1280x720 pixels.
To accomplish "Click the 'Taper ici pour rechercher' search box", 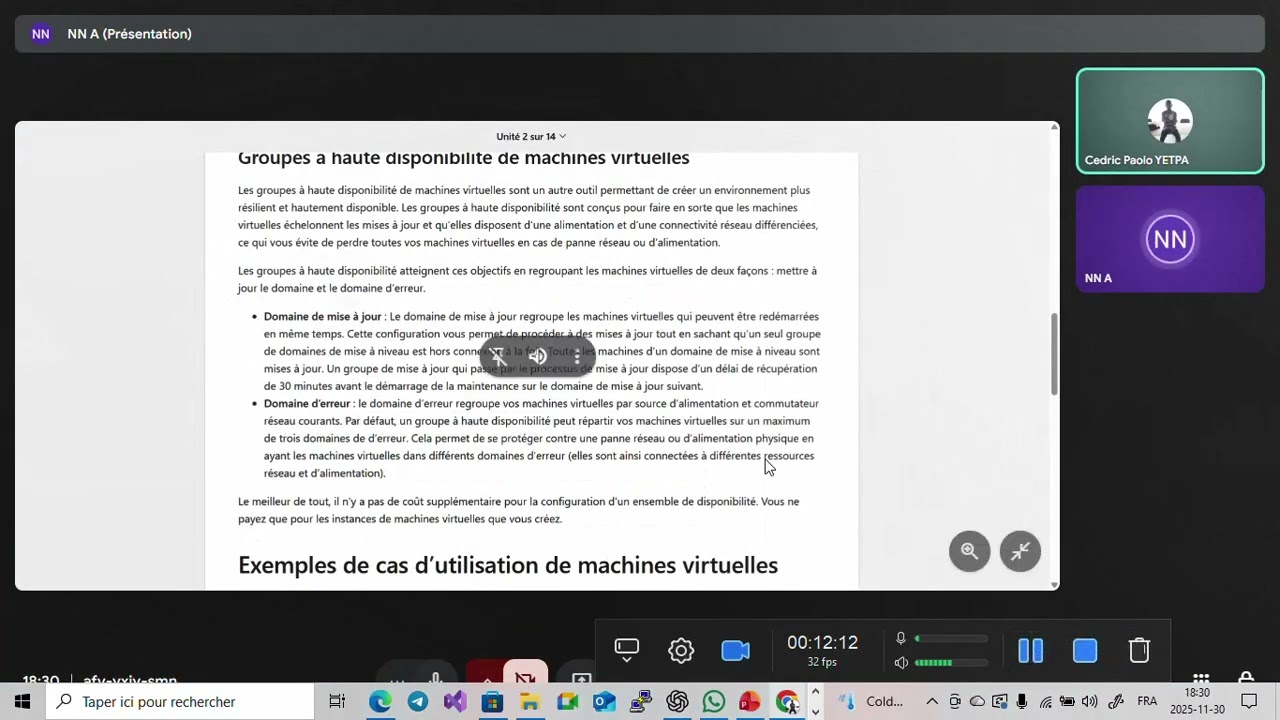I will [180, 702].
